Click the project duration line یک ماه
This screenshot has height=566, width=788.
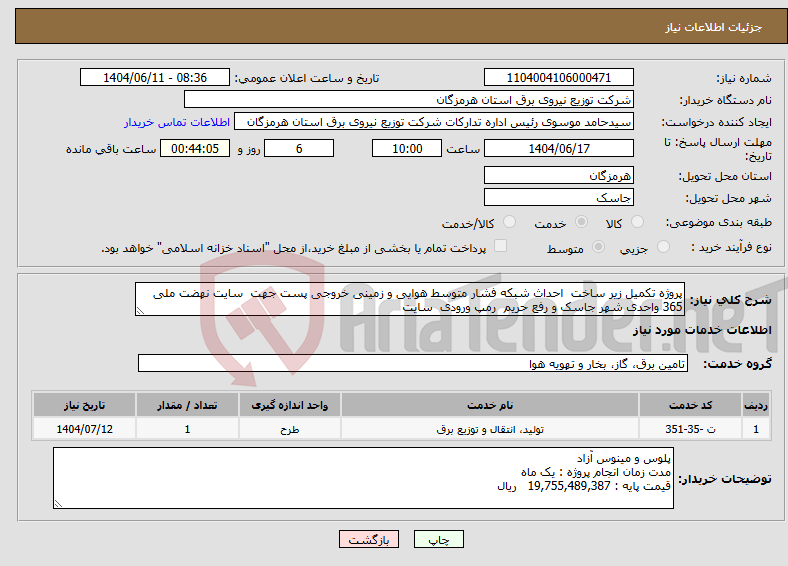(x=596, y=473)
